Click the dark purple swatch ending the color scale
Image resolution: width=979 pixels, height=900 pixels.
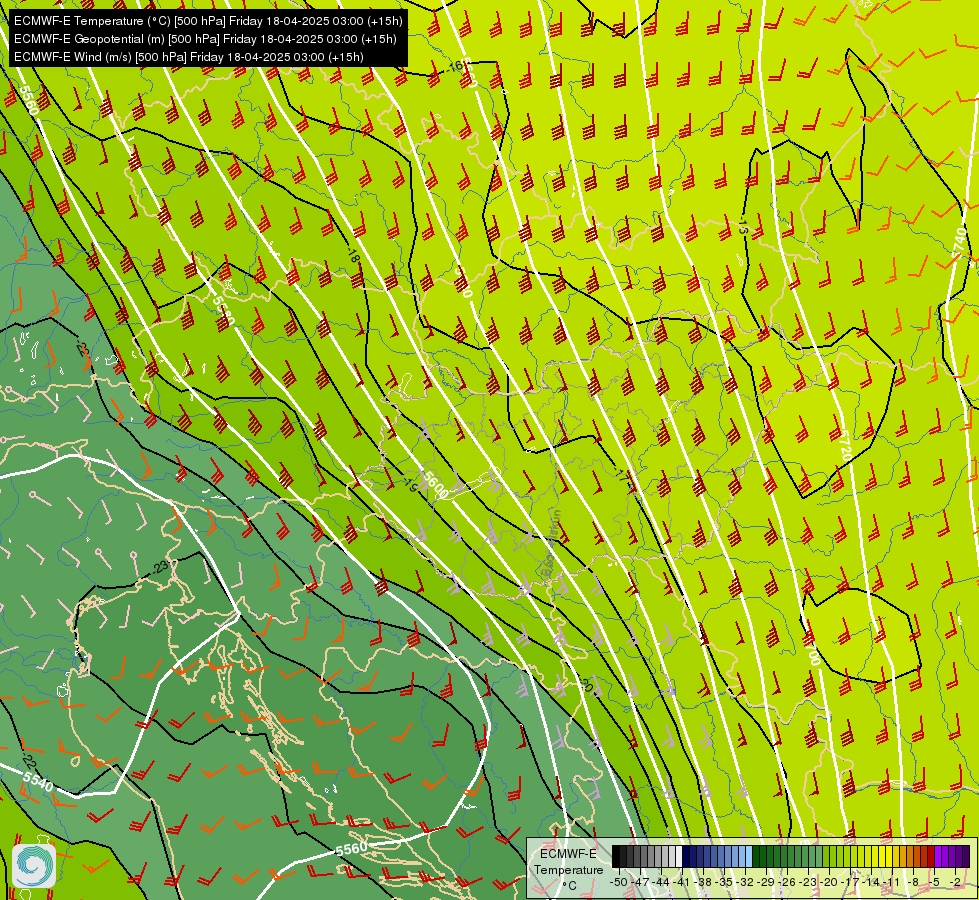click(x=967, y=856)
